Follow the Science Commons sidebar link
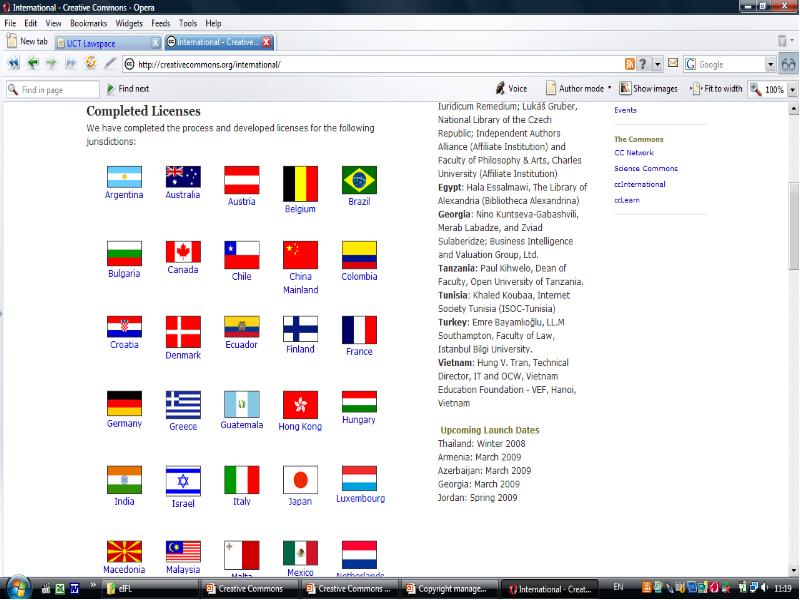This screenshot has height=600, width=800. tap(645, 169)
